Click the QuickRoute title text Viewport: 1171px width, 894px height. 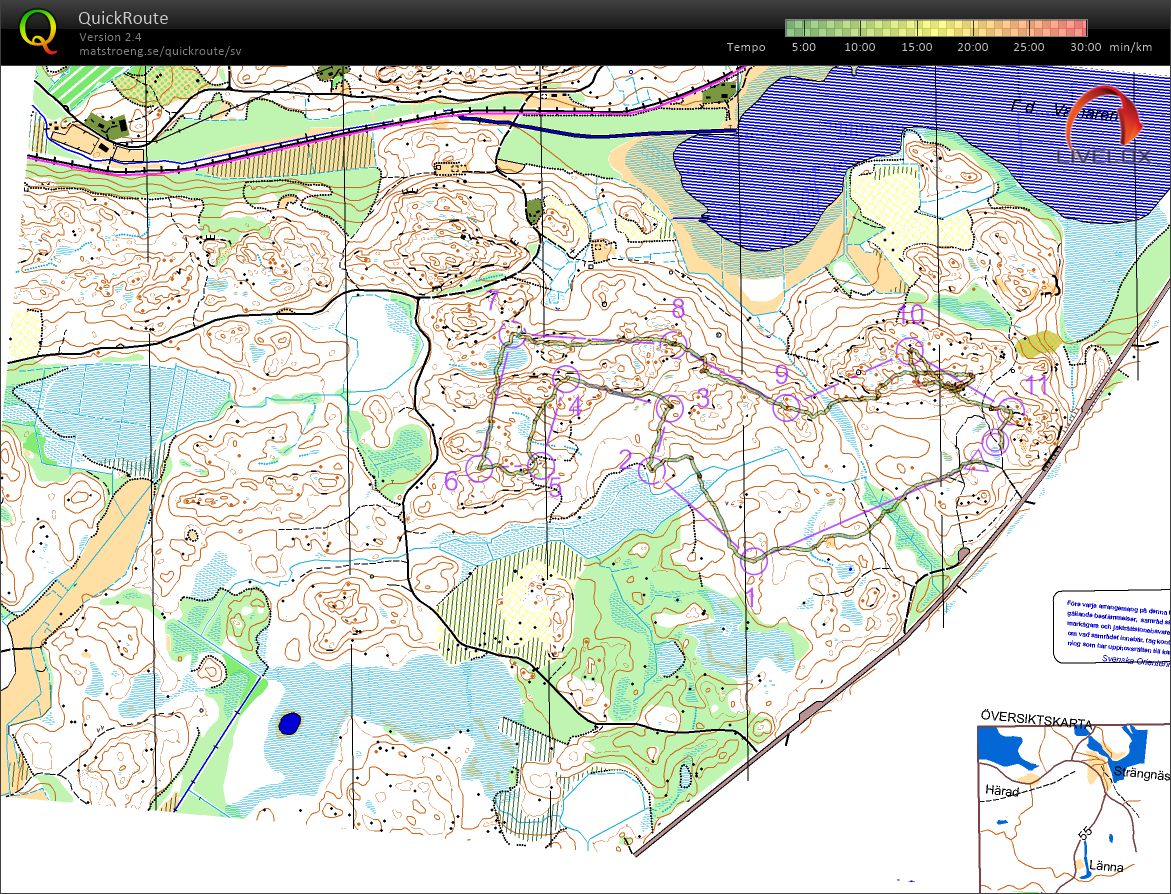(123, 18)
